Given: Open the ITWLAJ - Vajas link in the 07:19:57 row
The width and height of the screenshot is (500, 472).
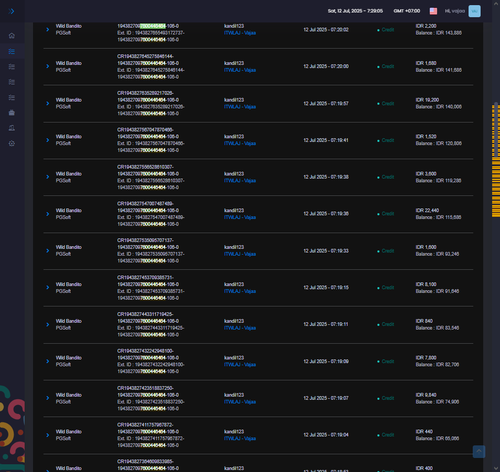Looking at the screenshot, I should (x=240, y=107).
